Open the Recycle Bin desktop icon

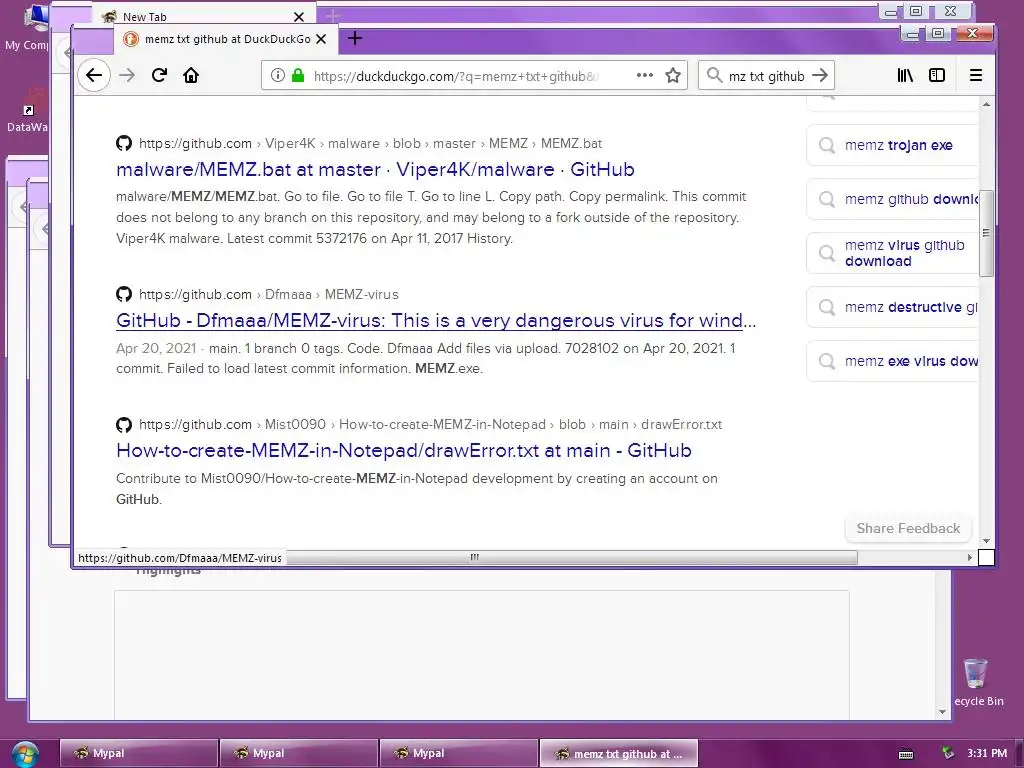point(977,682)
